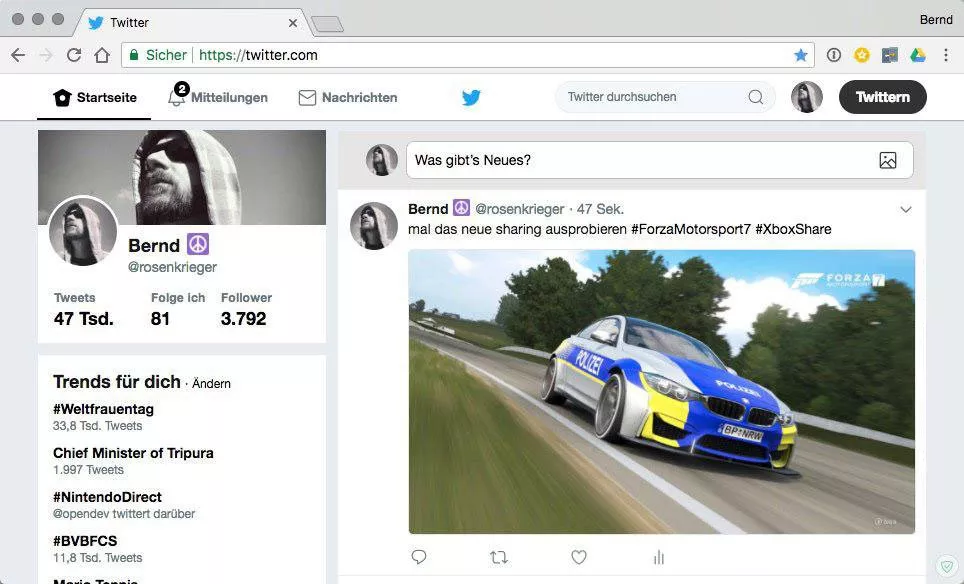This screenshot has height=584, width=964.
Task: Open the Forza police car image
Action: [x=662, y=392]
